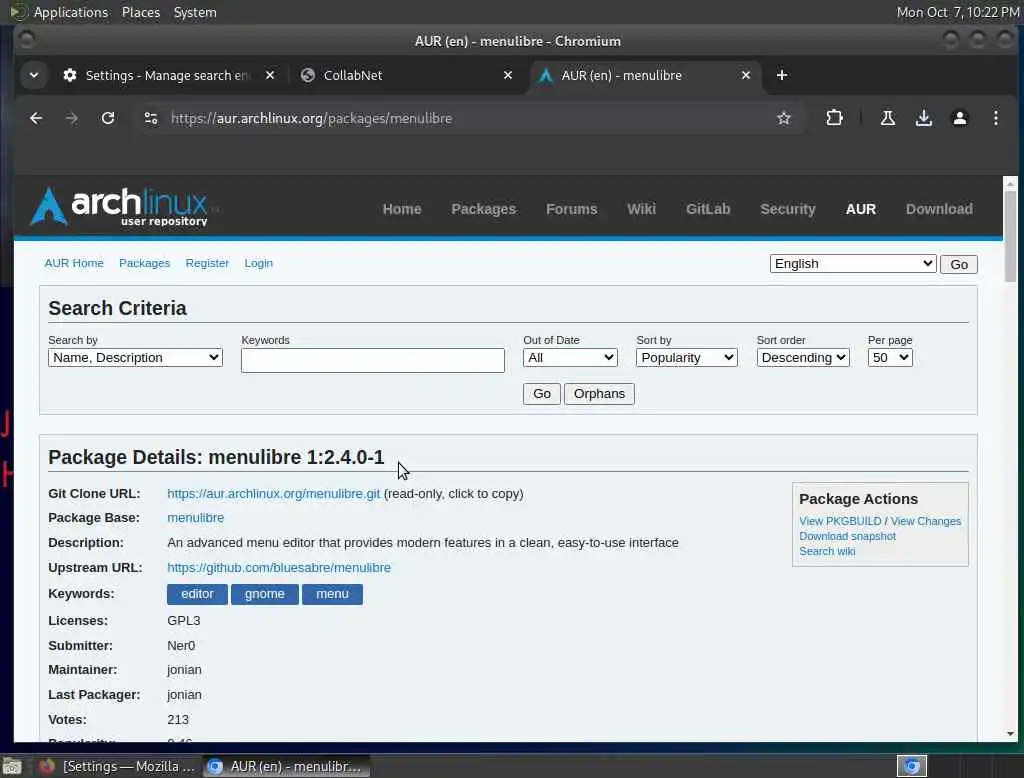The image size is (1024, 778).
Task: Open the Per page dropdown
Action: 890,358
